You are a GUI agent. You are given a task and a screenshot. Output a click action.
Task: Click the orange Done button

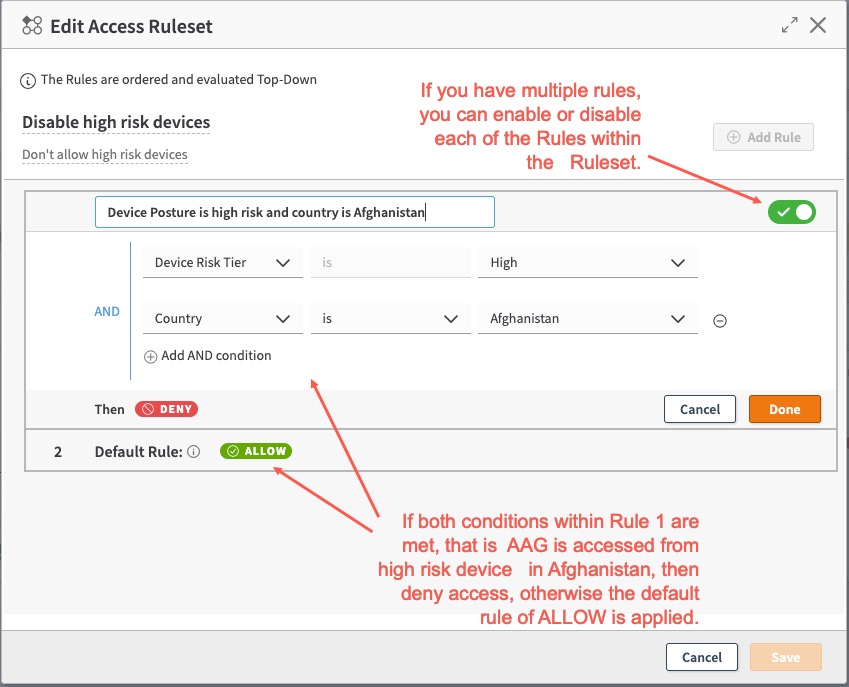coord(784,409)
